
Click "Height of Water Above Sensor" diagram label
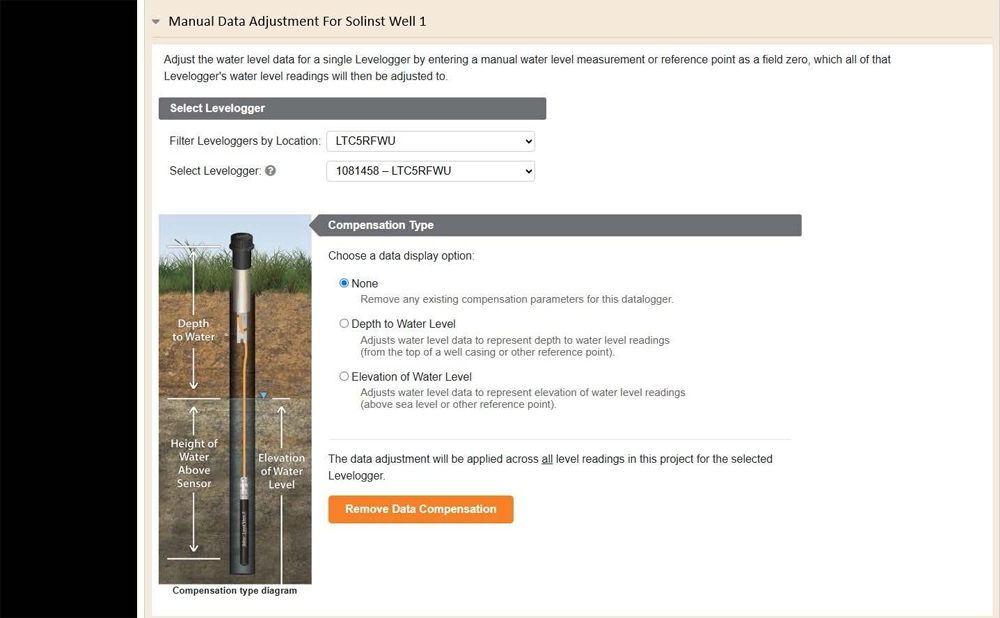click(194, 463)
